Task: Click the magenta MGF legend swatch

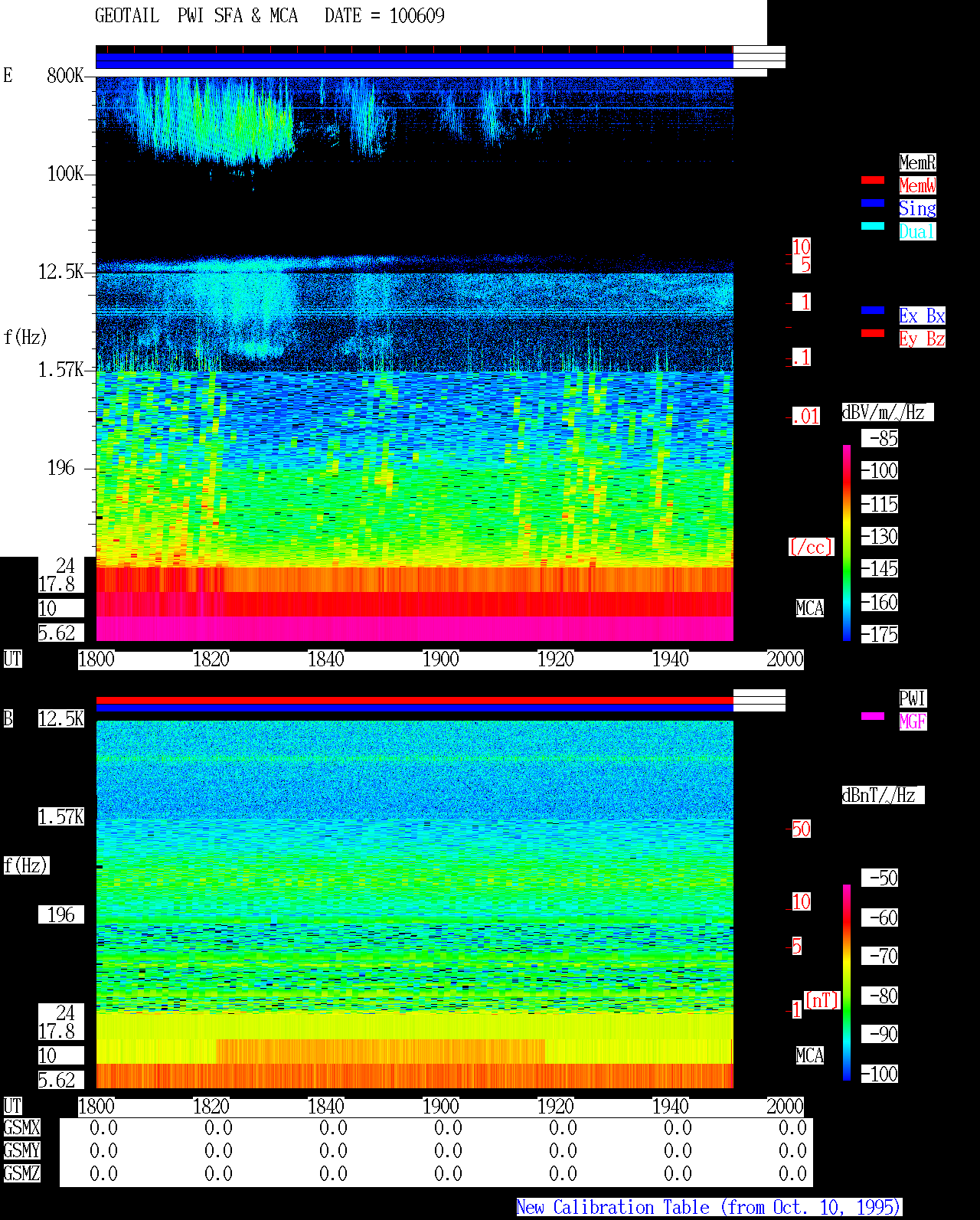Action: [873, 716]
